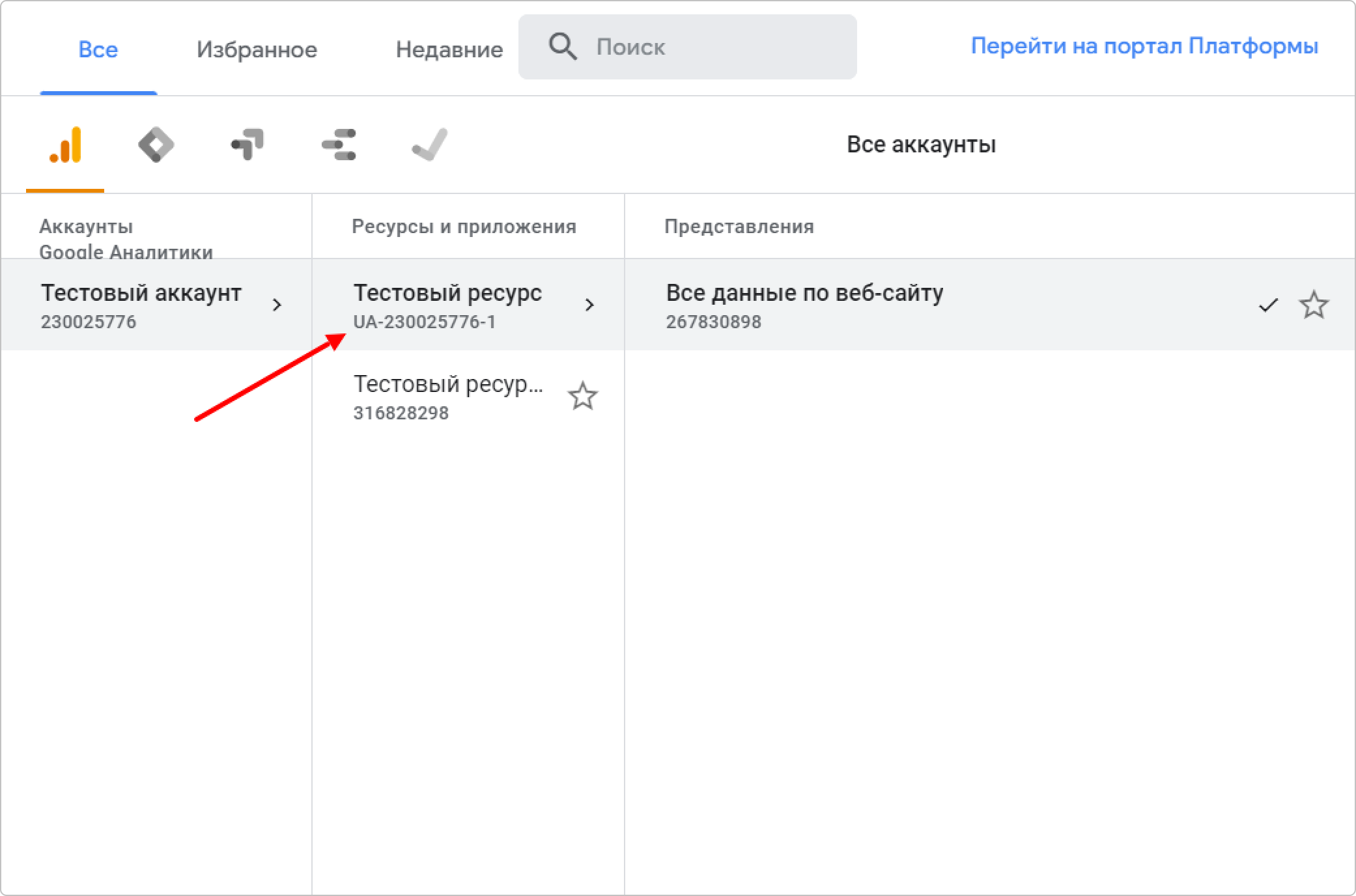The image size is (1356, 896).
Task: Open the Google Optimize product icon
Action: (x=247, y=145)
